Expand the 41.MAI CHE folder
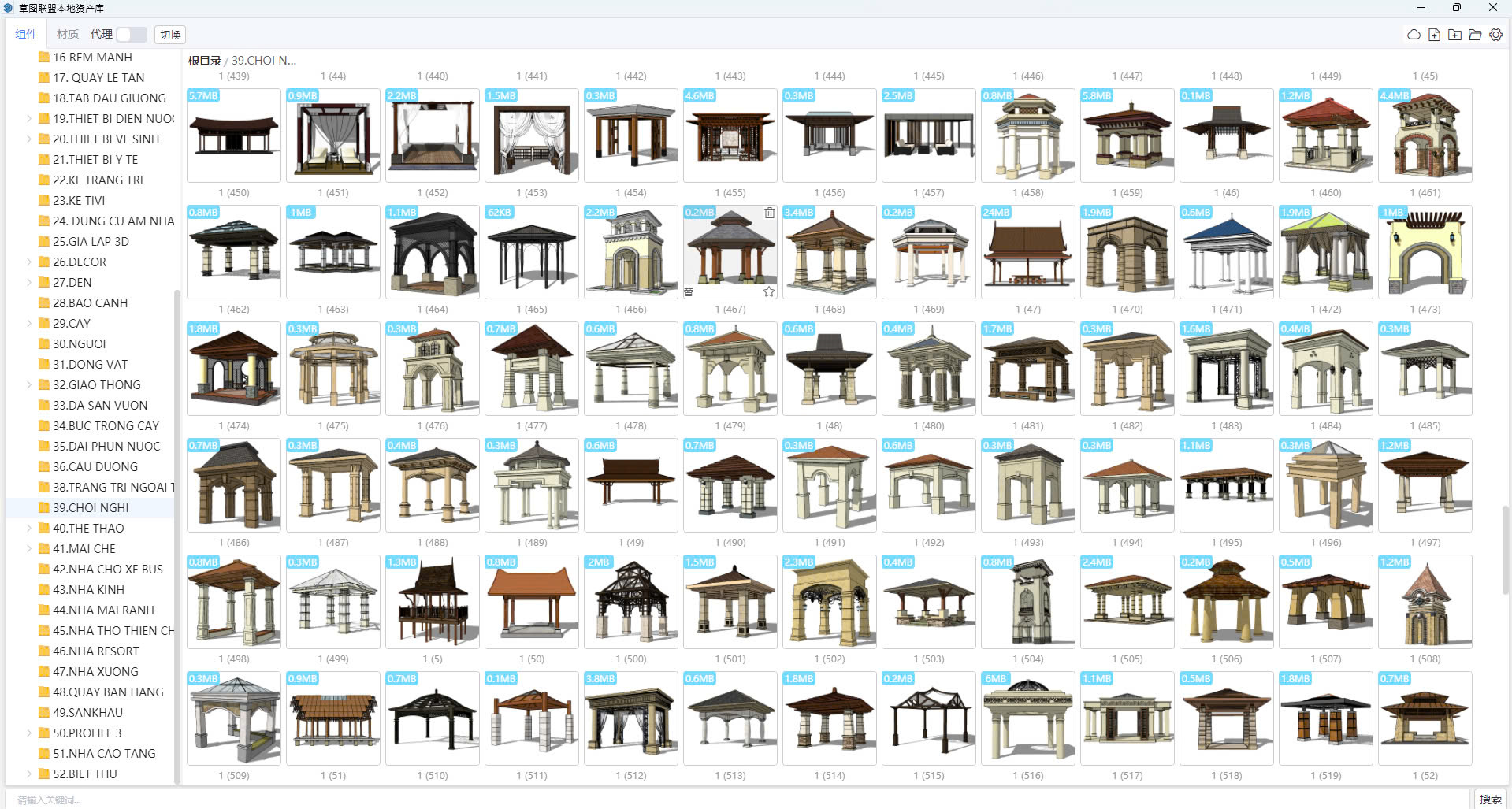The height and width of the screenshot is (809, 1512). (x=29, y=549)
